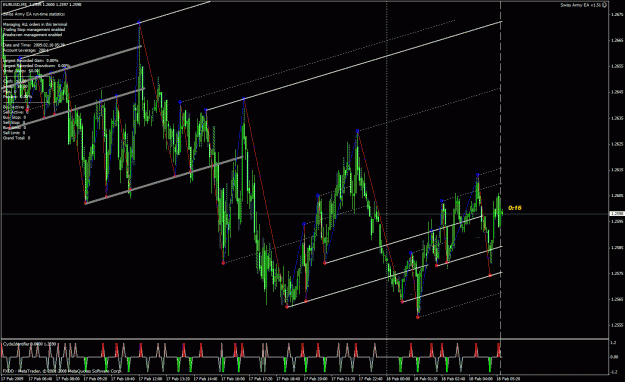Click the '17 Feb 16:00' time axis label

pyautogui.click(x=233, y=378)
